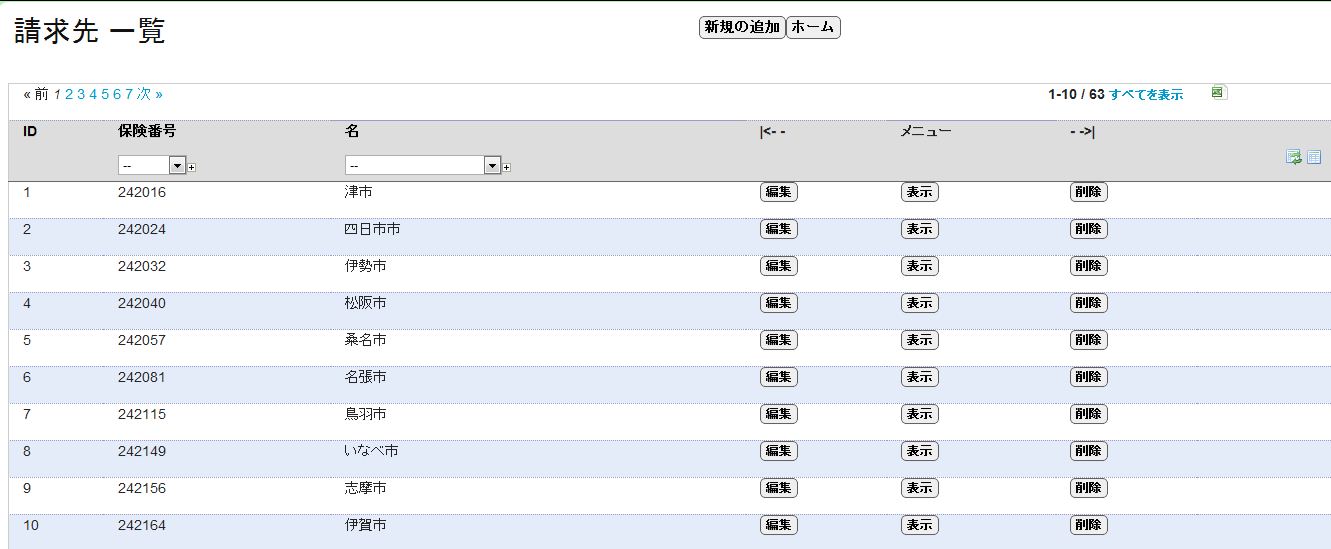Click 新規の追加 button

pos(742,28)
